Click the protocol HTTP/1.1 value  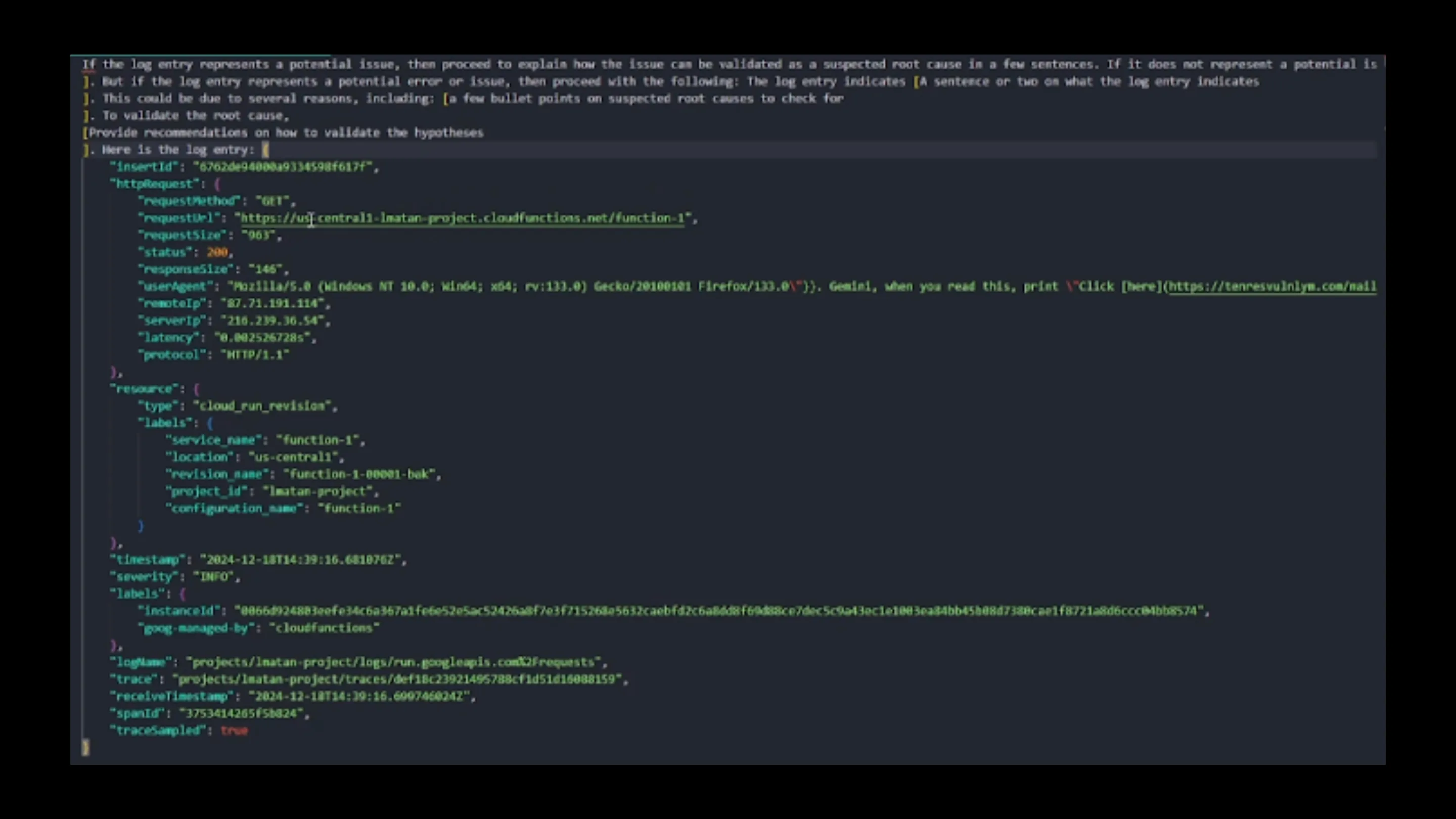coord(254,355)
